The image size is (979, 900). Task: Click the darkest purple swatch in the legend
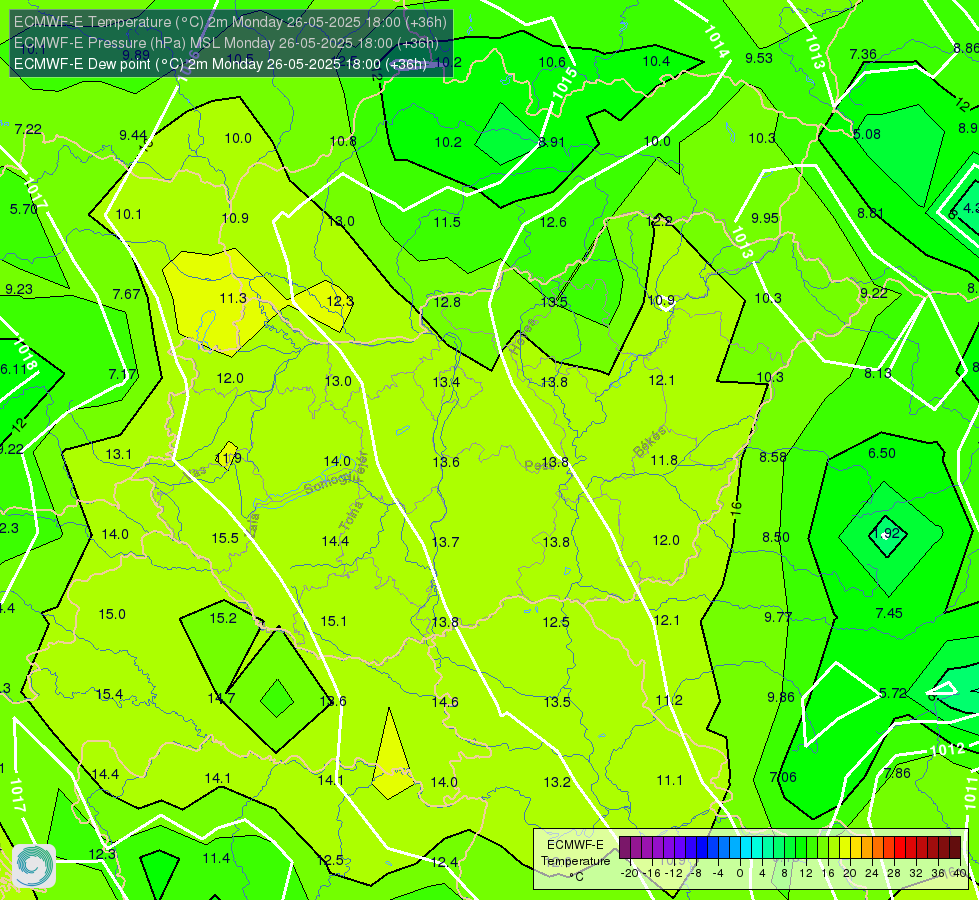pyautogui.click(x=624, y=848)
